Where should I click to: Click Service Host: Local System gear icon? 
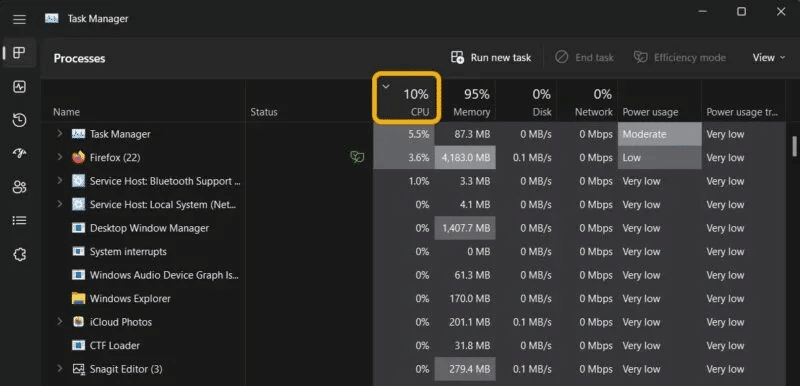78,204
